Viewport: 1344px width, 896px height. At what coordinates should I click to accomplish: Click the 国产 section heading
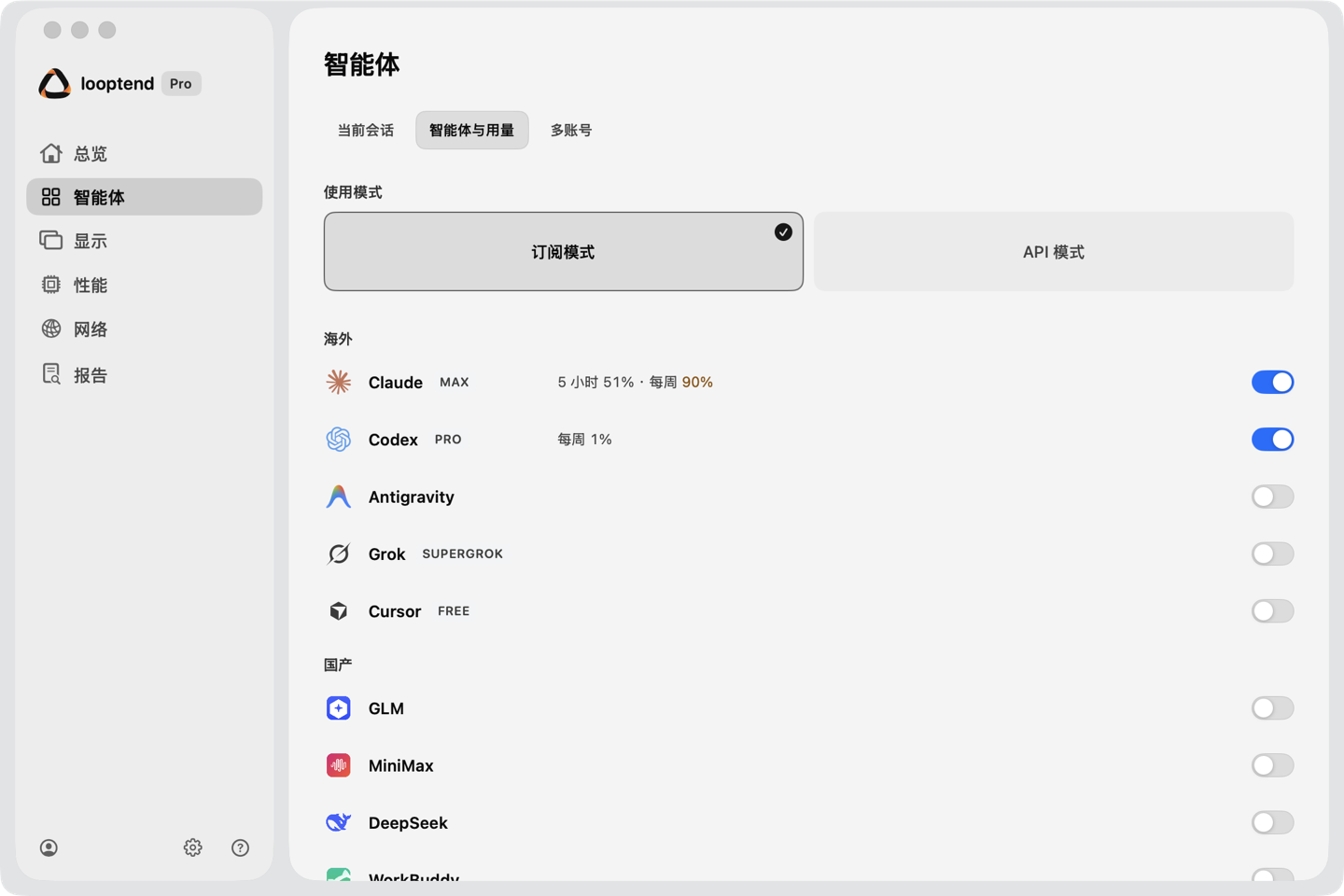[338, 665]
